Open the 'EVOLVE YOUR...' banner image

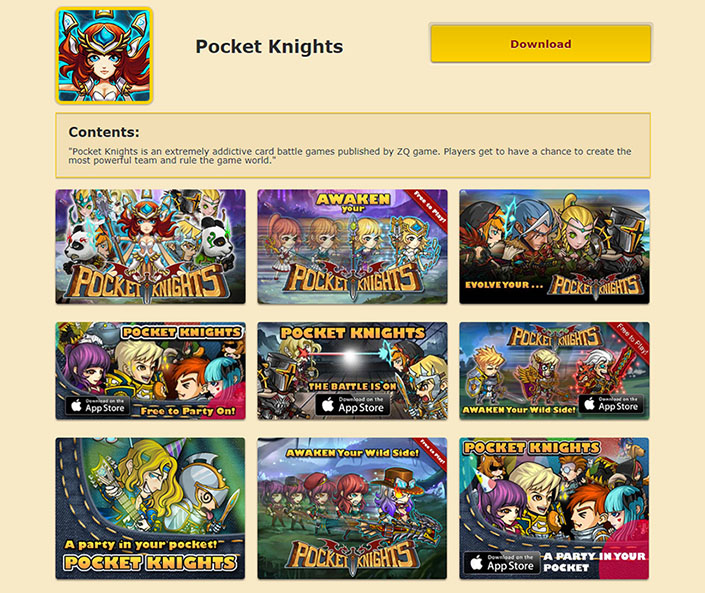coord(554,246)
